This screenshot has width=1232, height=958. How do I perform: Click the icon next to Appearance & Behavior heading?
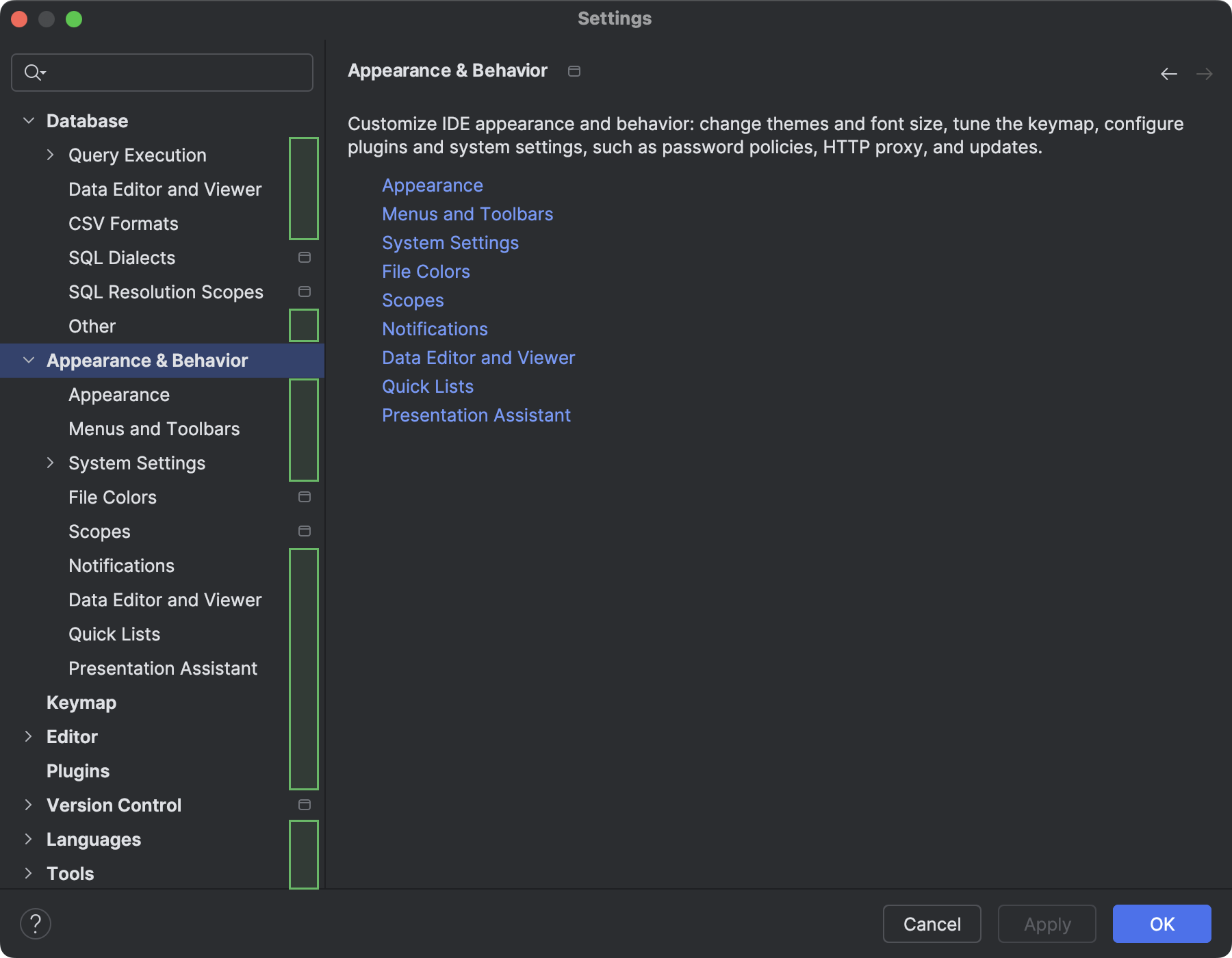click(x=574, y=70)
